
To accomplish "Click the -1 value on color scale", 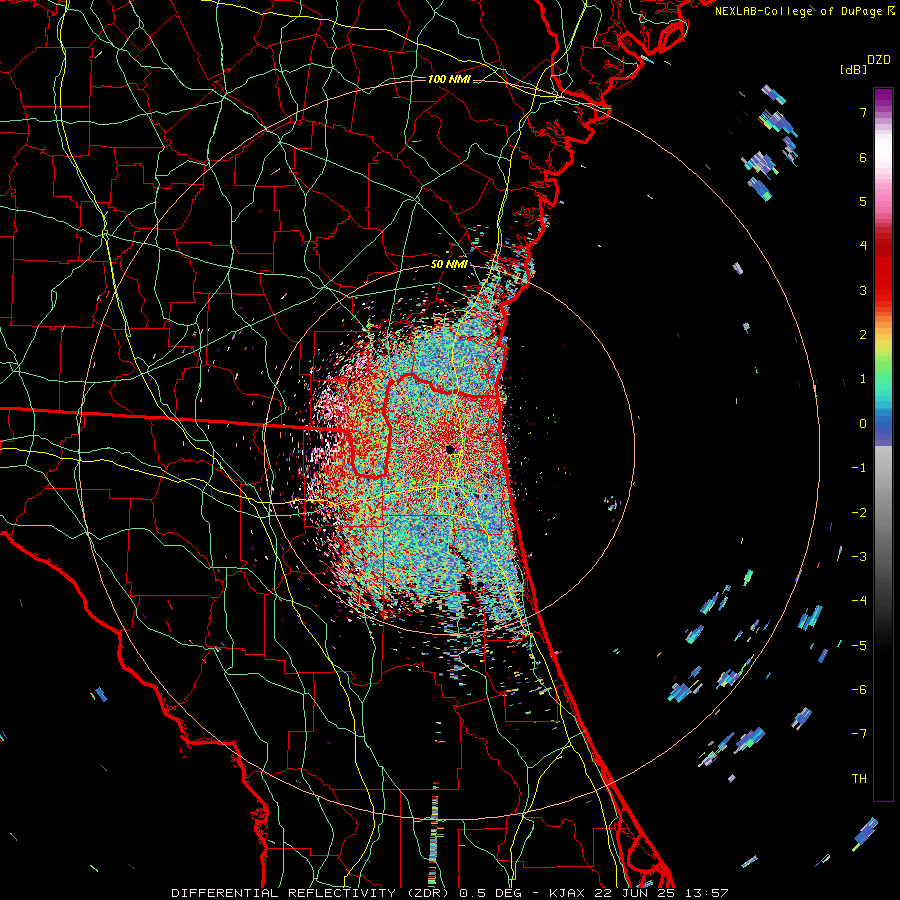I will [859, 468].
